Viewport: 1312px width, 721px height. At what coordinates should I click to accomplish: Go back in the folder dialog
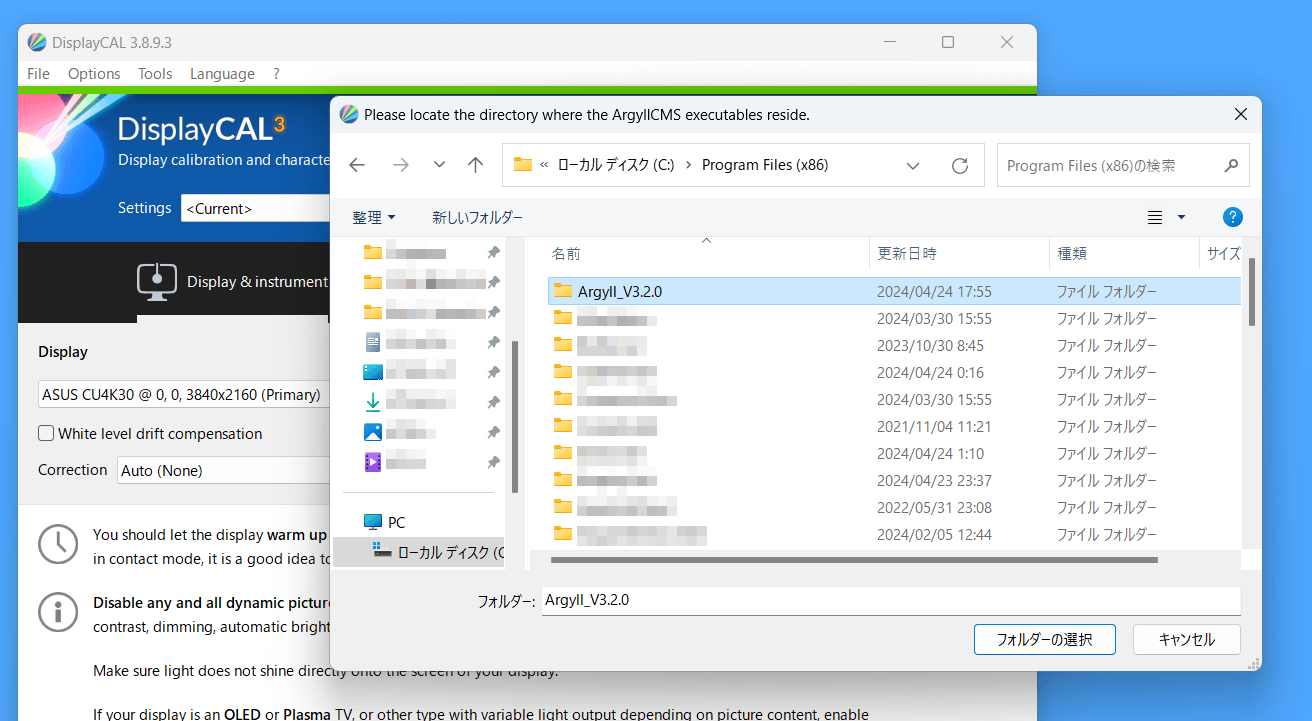tap(357, 165)
